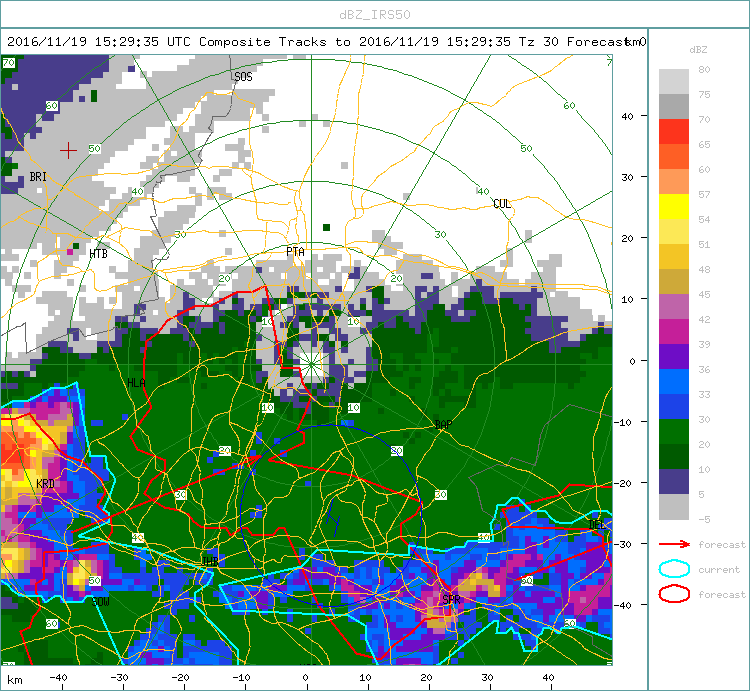Click the PTA station label
750x691 pixels.
tap(295, 252)
